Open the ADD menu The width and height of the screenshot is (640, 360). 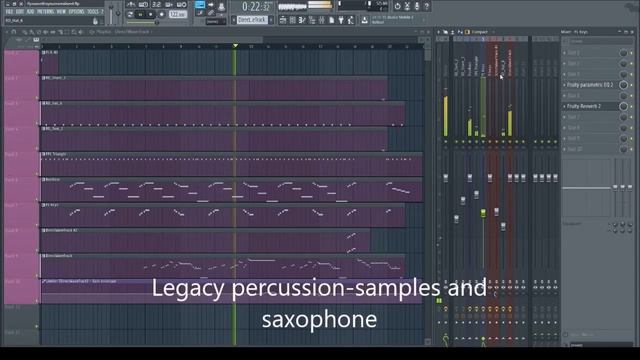coord(30,12)
